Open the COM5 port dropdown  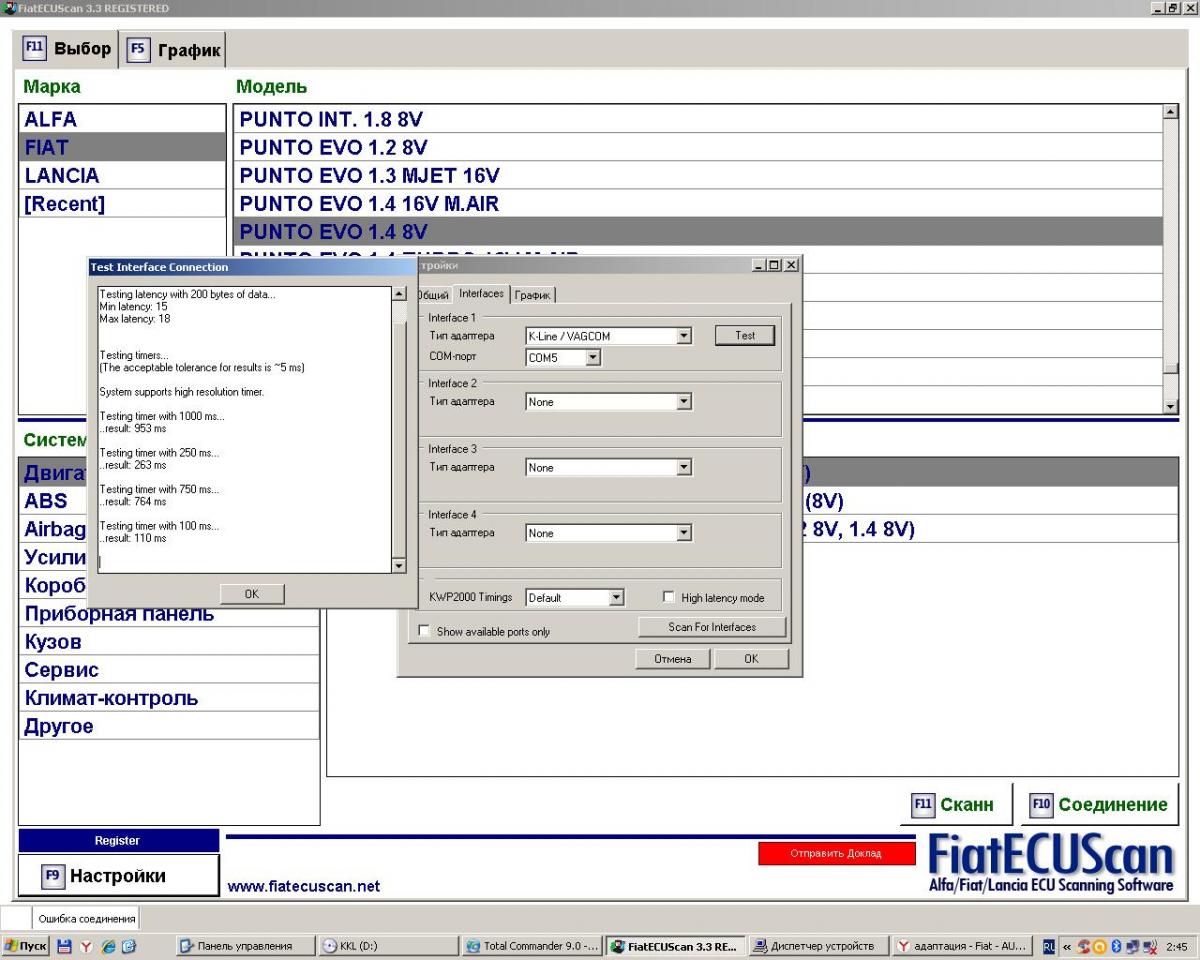[593, 357]
